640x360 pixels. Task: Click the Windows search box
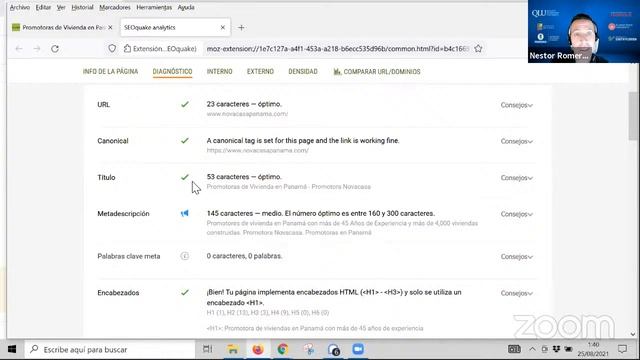point(110,349)
